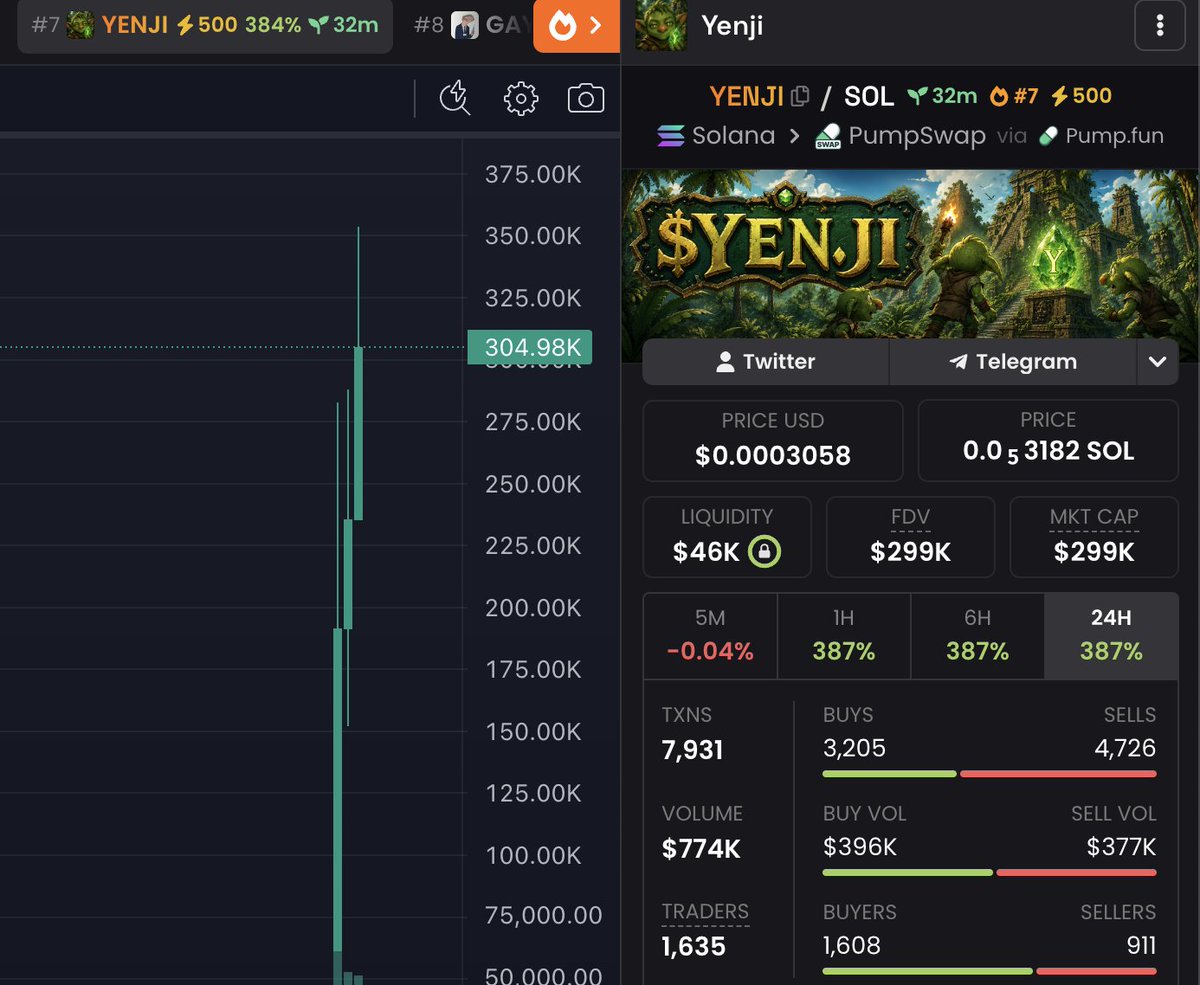
Task: Click the buy volume ratio bar
Action: coord(990,873)
